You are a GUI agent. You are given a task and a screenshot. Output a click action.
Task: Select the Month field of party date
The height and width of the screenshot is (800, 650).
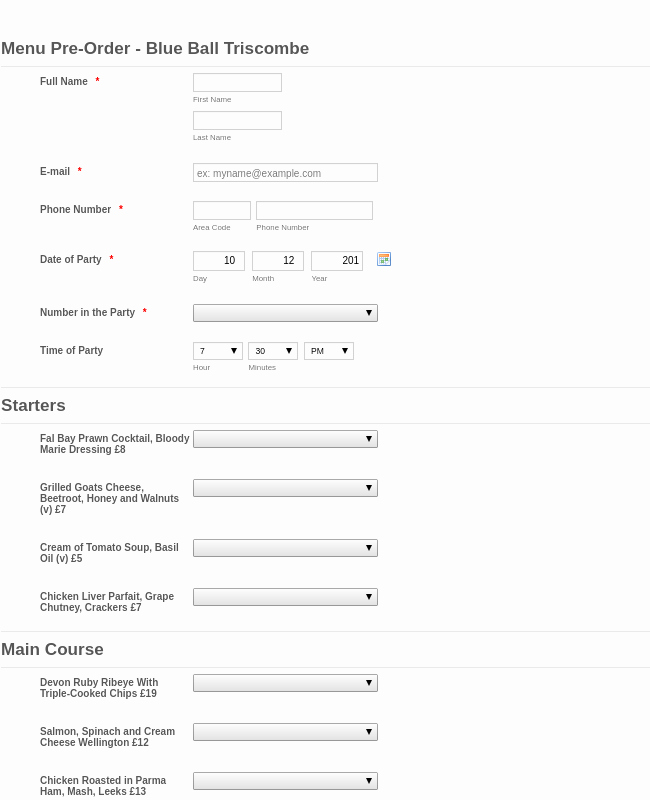click(278, 261)
